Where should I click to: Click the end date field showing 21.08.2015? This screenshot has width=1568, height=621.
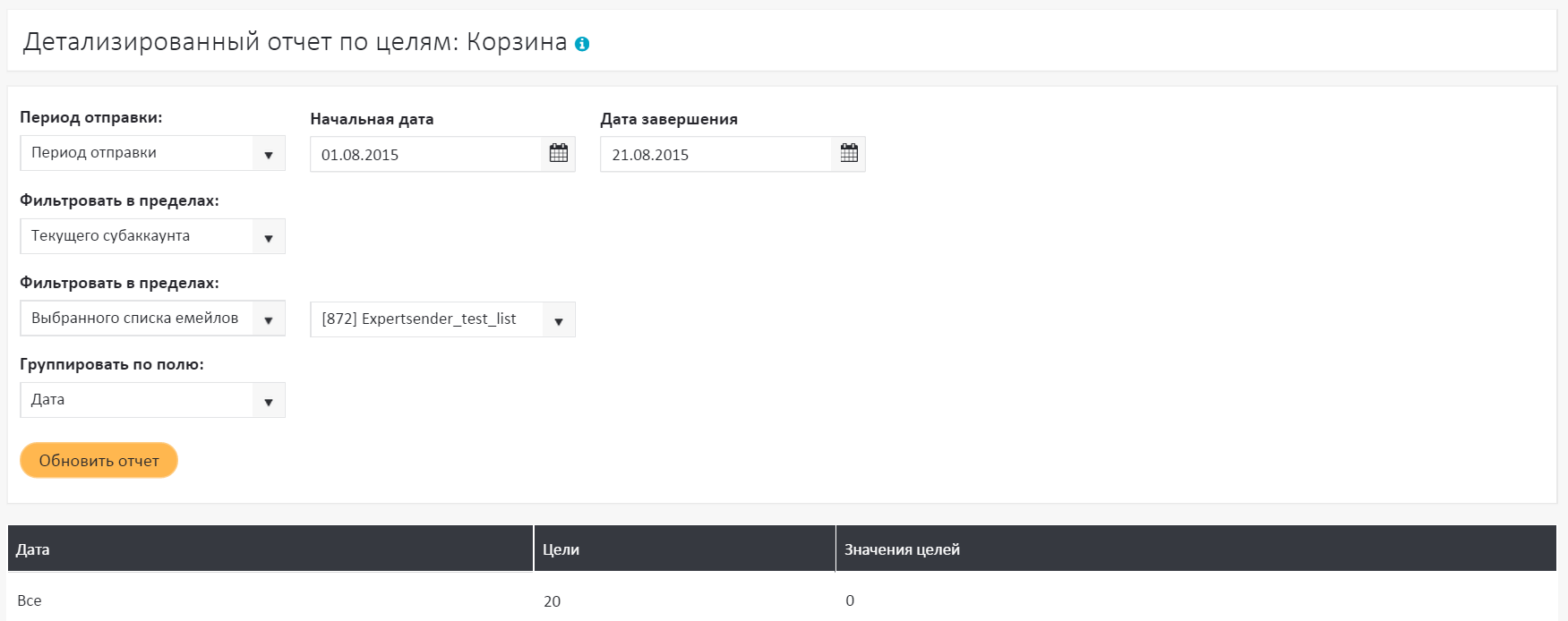(x=715, y=155)
